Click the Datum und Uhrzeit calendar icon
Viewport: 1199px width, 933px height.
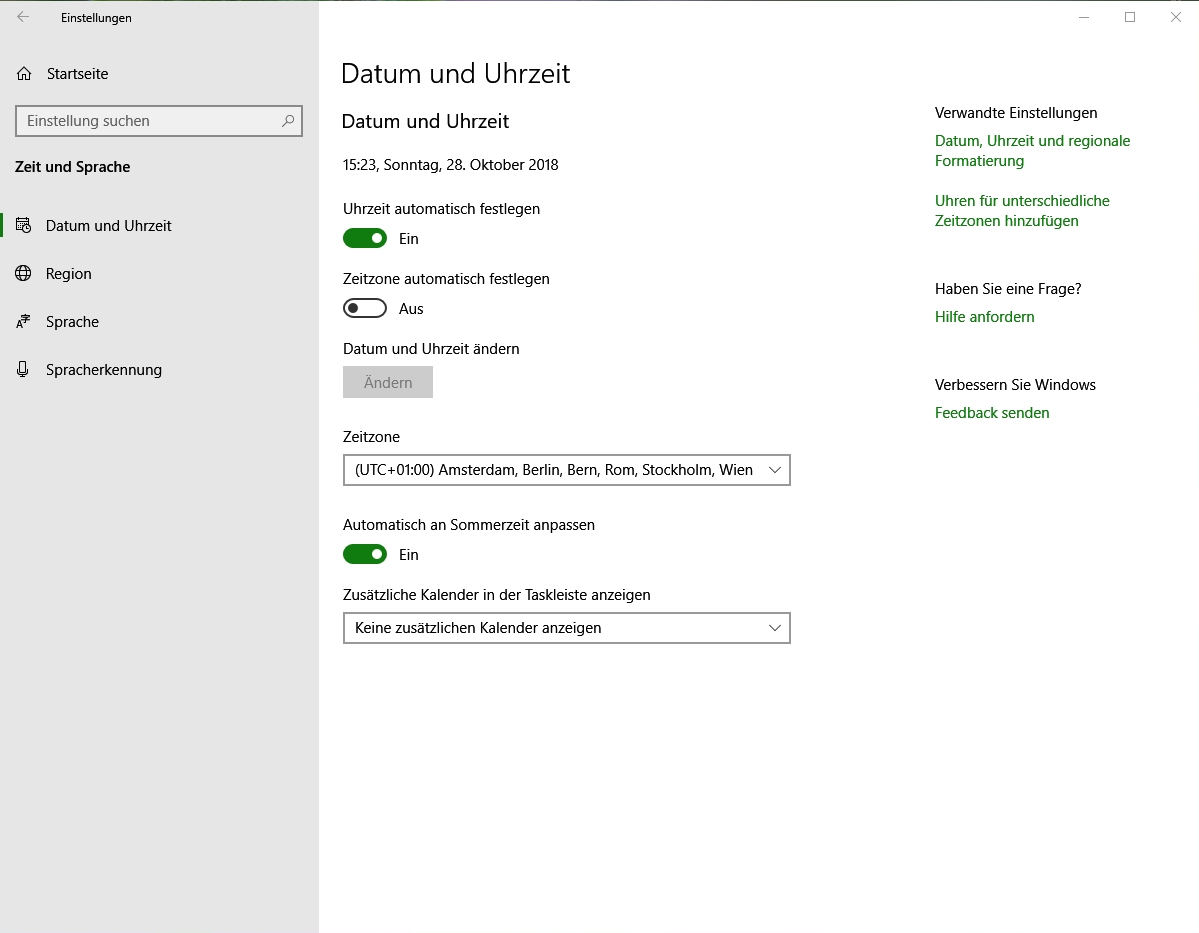tap(24, 226)
